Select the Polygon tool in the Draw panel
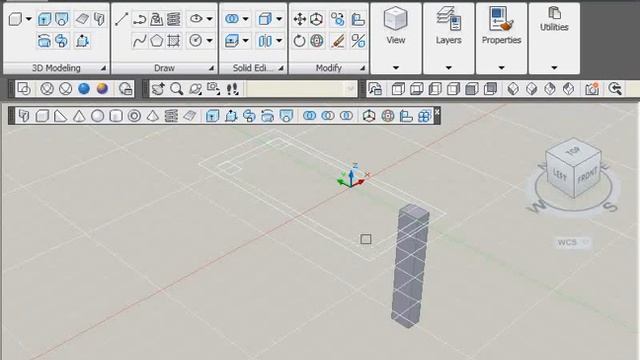This screenshot has width=640, height=360. [x=156, y=41]
